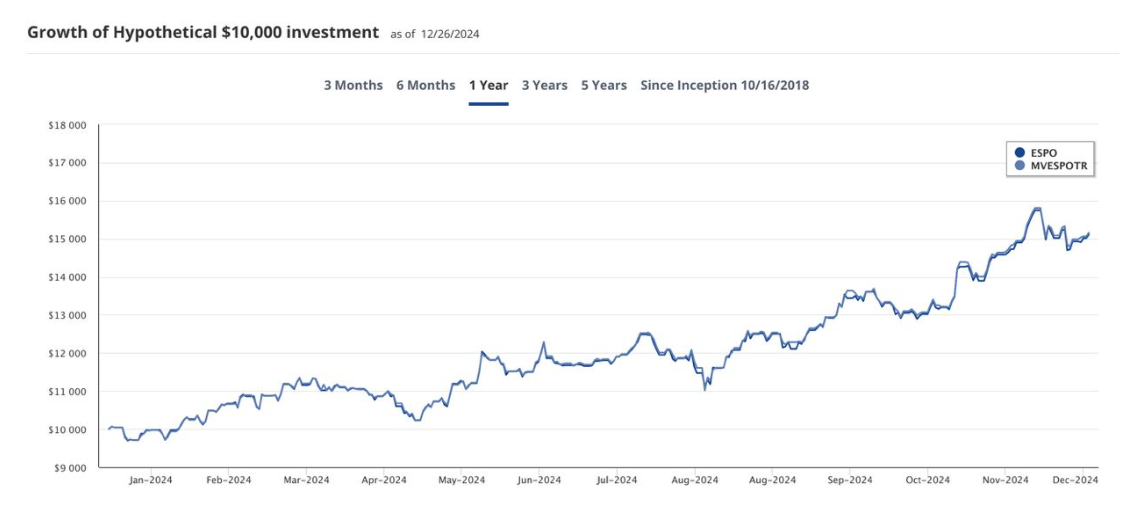This screenshot has height=516, width=1126.
Task: Click the $9 000 y-axis label
Action: (x=71, y=468)
